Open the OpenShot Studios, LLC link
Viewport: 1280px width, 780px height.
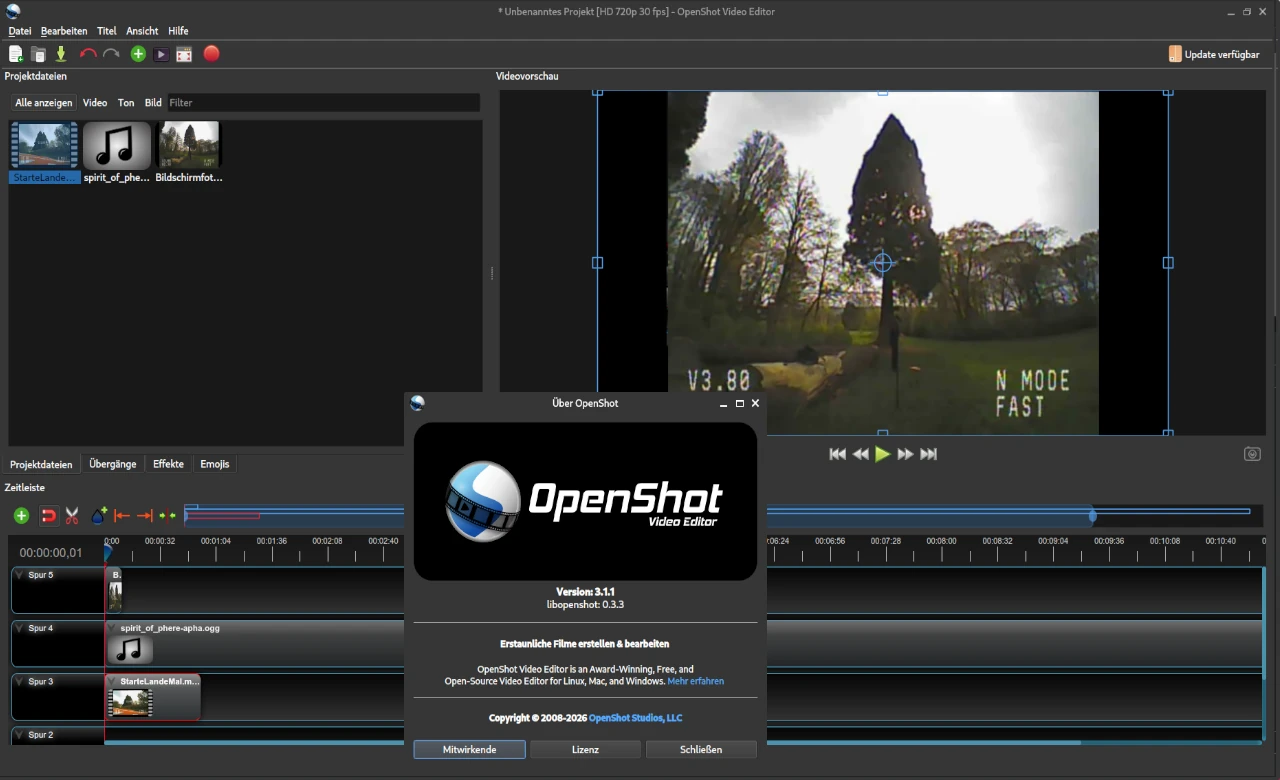coord(635,718)
